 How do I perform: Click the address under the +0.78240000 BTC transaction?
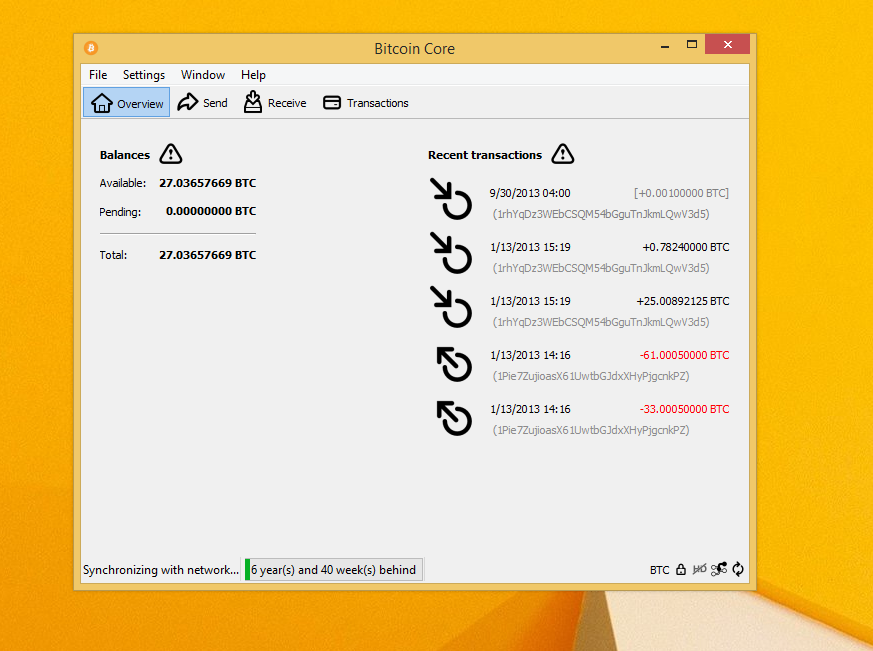pyautogui.click(x=601, y=268)
